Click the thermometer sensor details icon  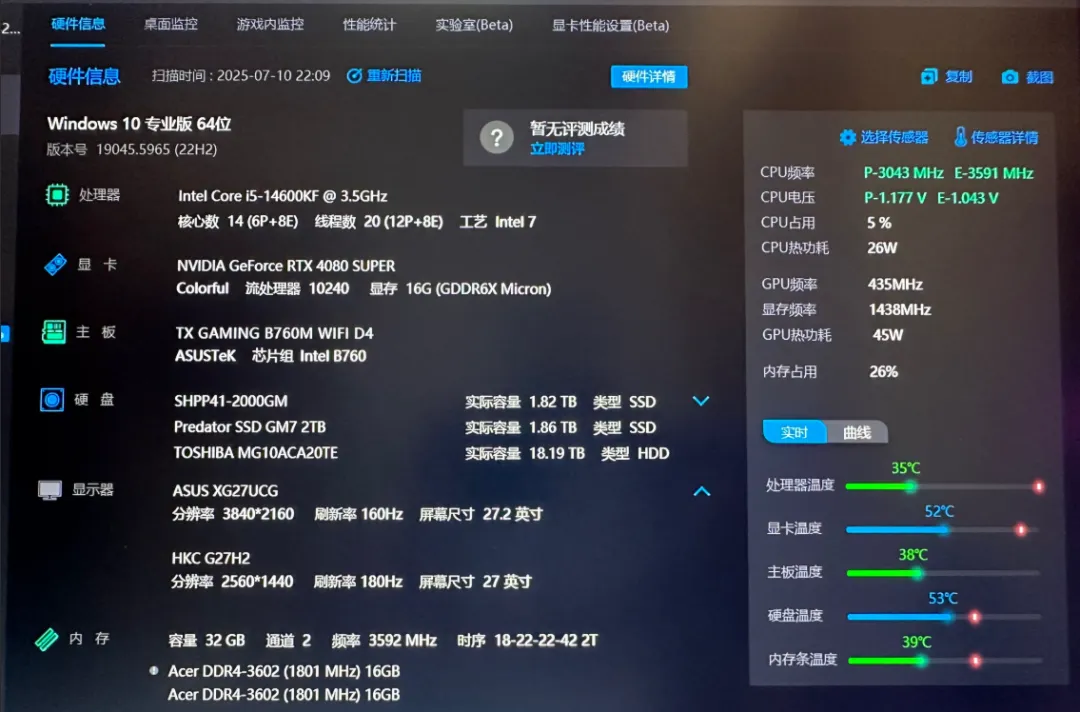tap(960, 137)
